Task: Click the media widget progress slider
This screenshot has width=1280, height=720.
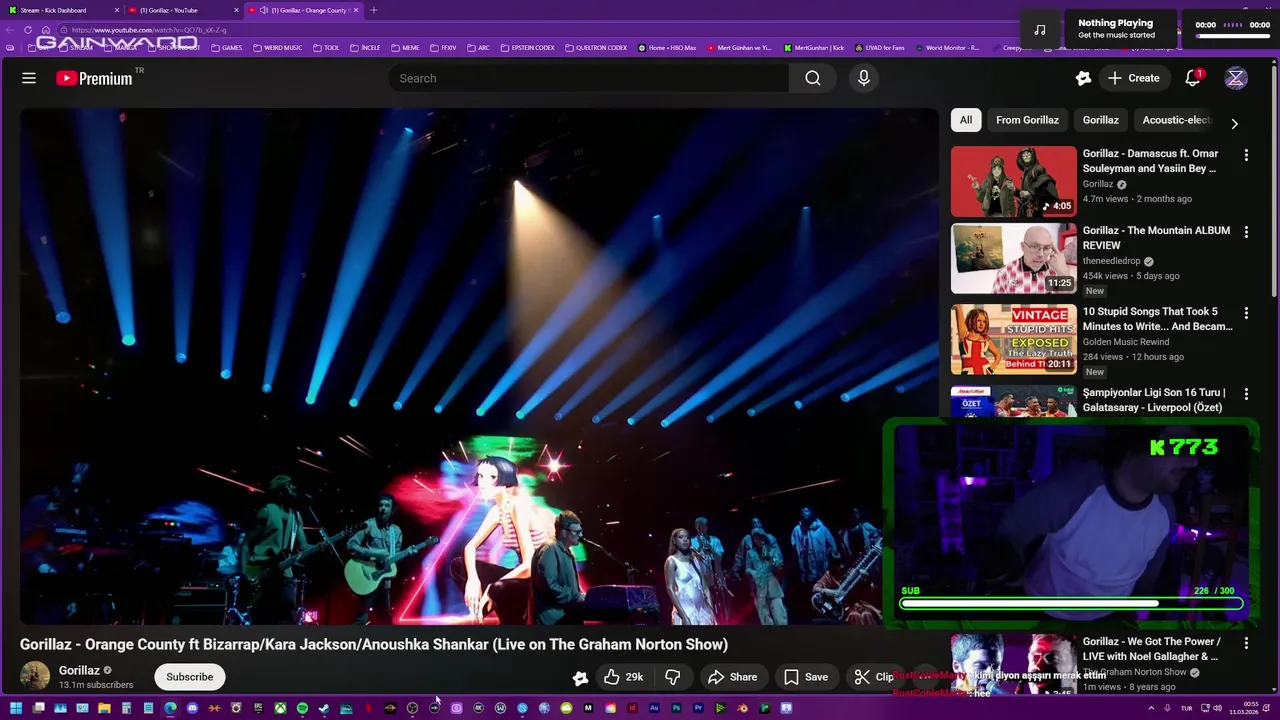Action: (1233, 35)
